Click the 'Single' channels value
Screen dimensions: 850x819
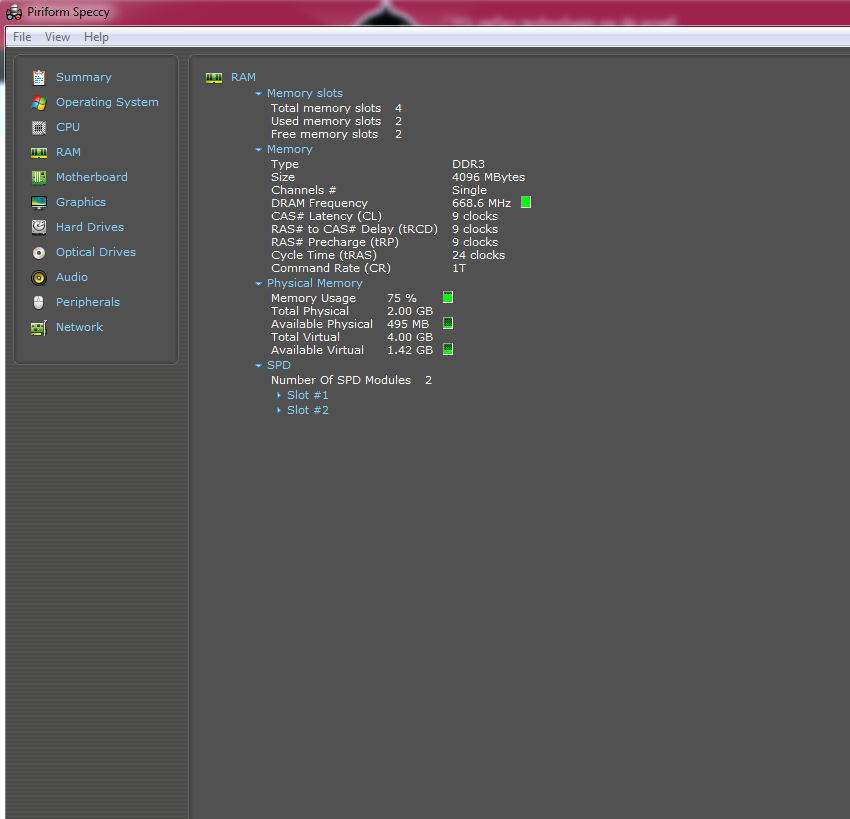point(469,190)
